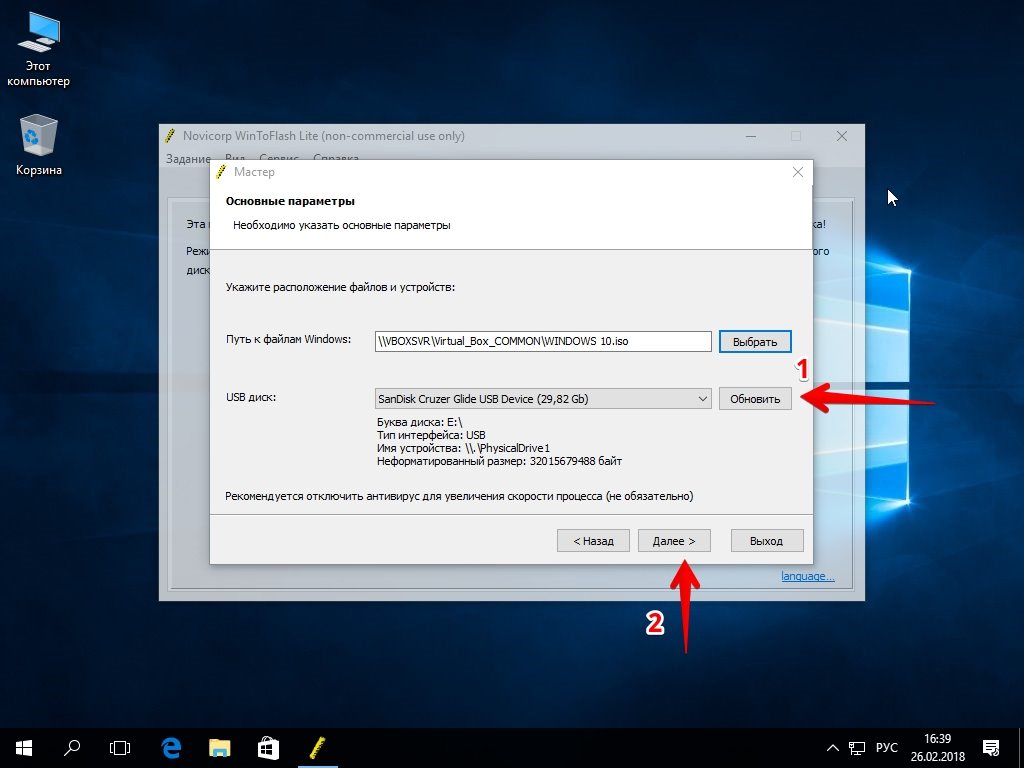This screenshot has height=768, width=1024.
Task: Click WinToFlash window title pencil icon
Action: 170,136
